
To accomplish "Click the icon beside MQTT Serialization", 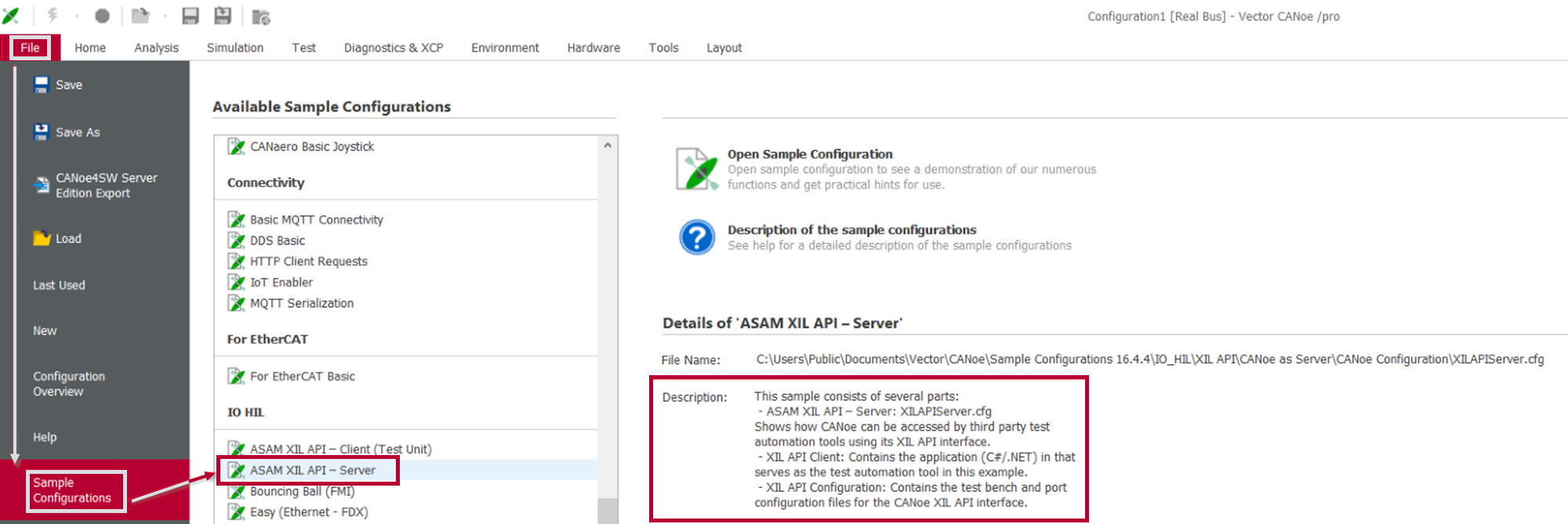I will 237,303.
